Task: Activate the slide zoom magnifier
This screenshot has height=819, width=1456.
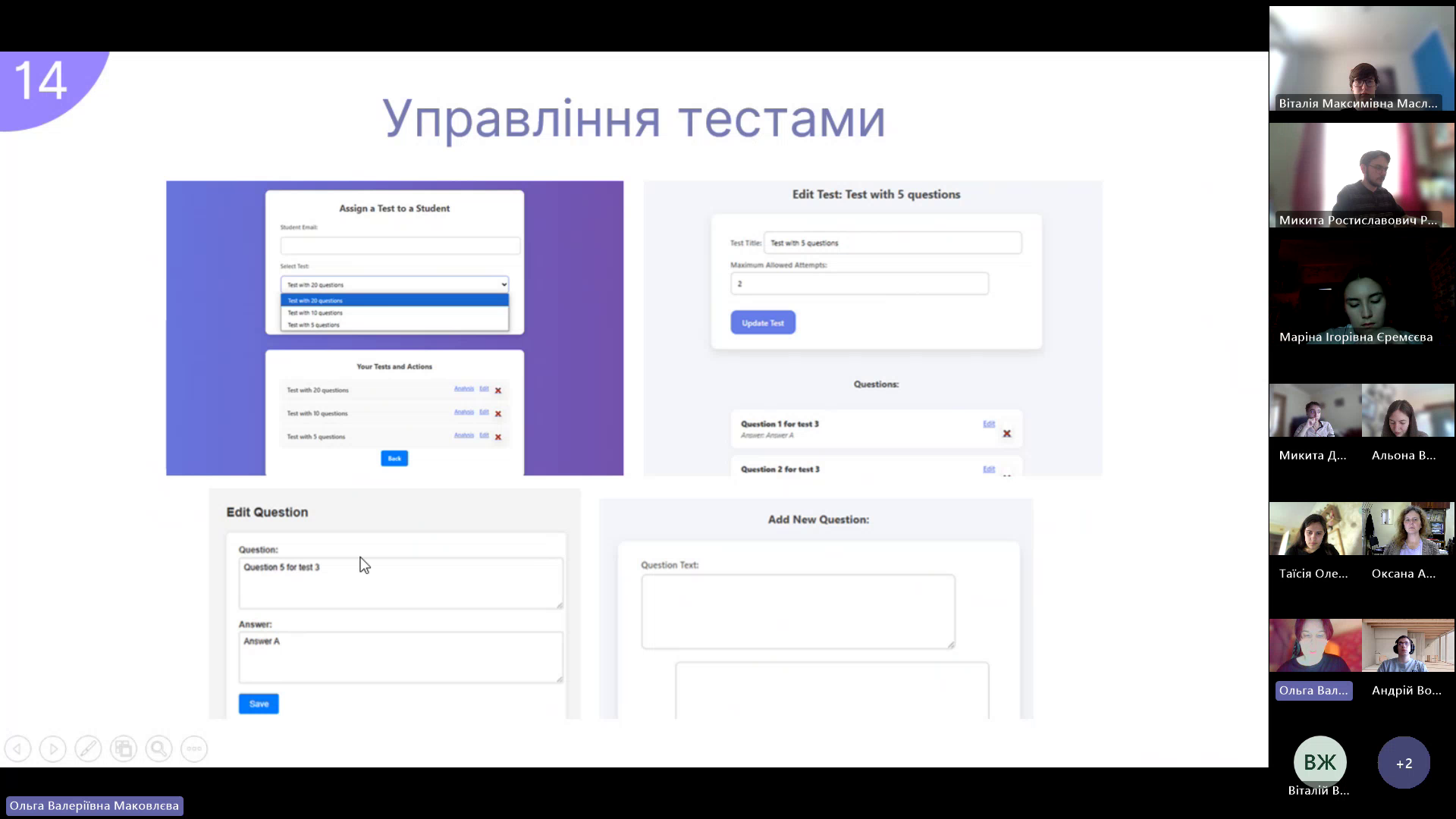Action: click(159, 749)
